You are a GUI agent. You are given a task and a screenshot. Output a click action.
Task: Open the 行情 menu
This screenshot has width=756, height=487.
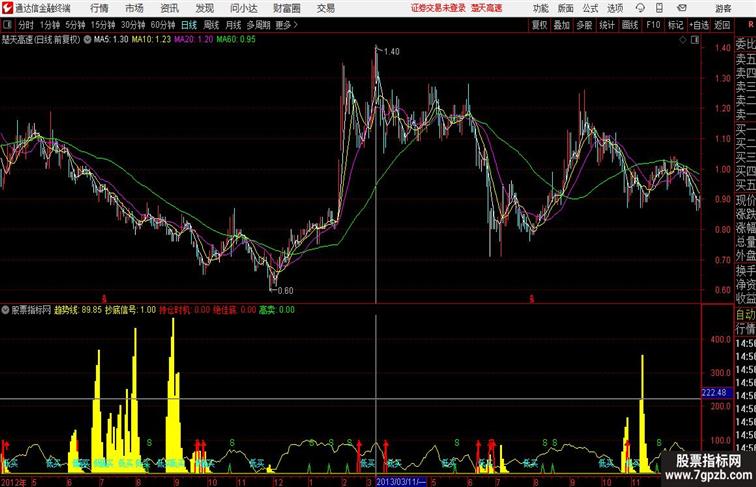(x=99, y=8)
